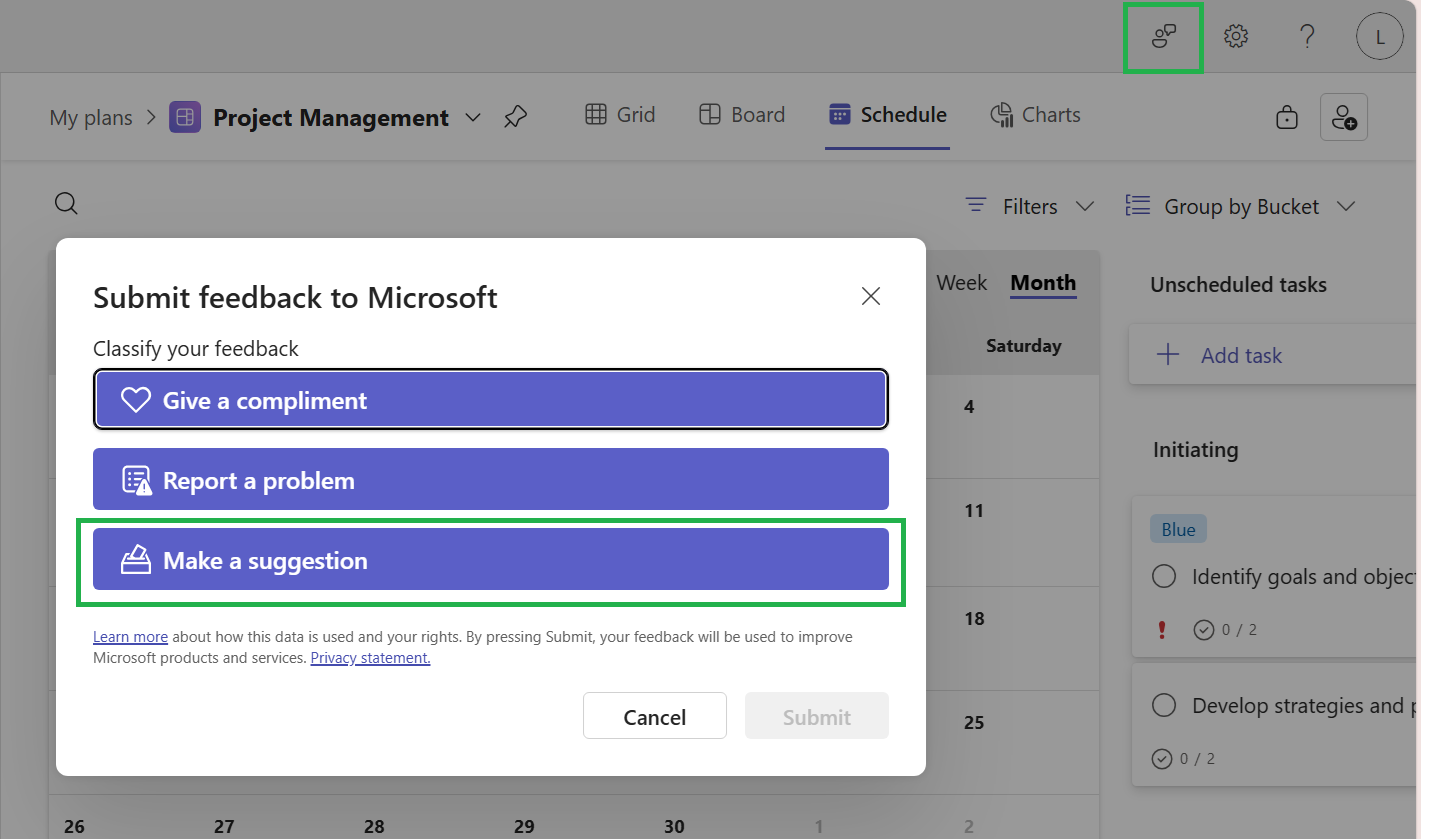This screenshot has width=1455, height=839.
Task: Switch calendar to Week view
Action: point(962,283)
